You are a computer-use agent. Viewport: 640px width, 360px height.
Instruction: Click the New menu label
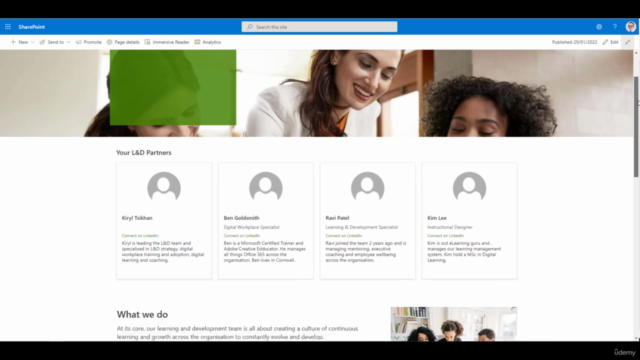(x=23, y=42)
